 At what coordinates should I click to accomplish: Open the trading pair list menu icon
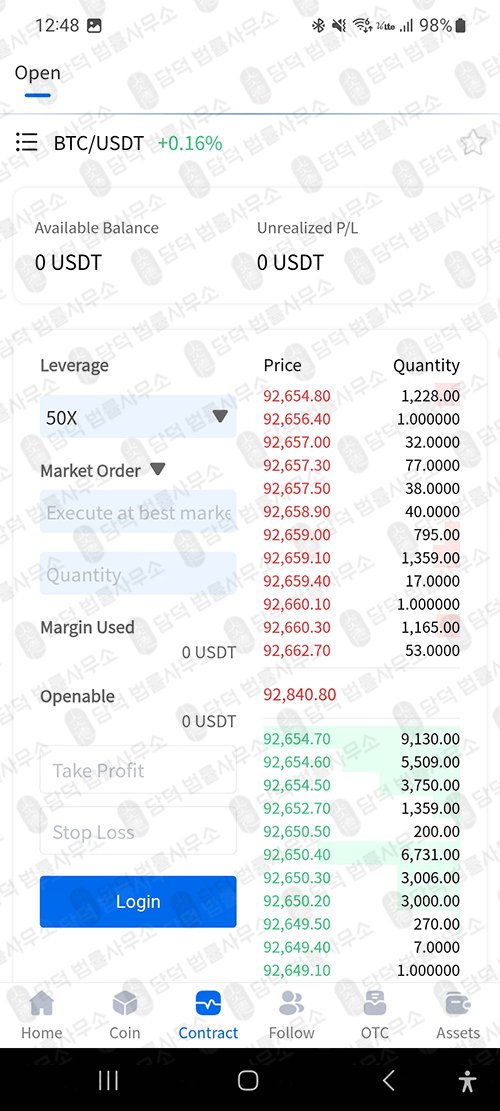point(26,142)
